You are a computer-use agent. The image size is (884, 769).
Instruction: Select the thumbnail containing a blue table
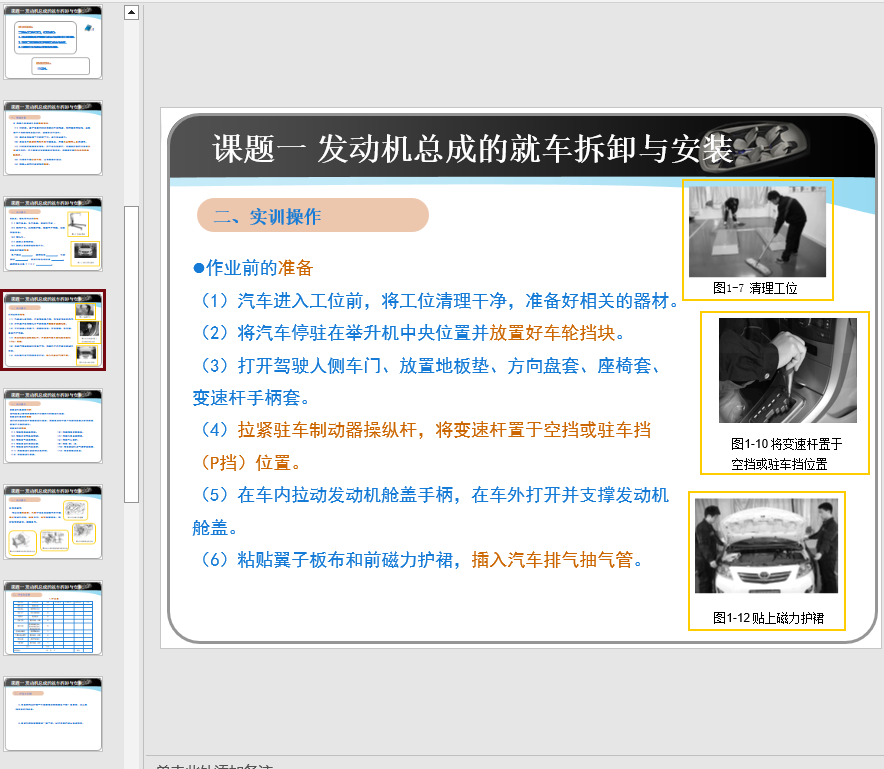[53, 618]
